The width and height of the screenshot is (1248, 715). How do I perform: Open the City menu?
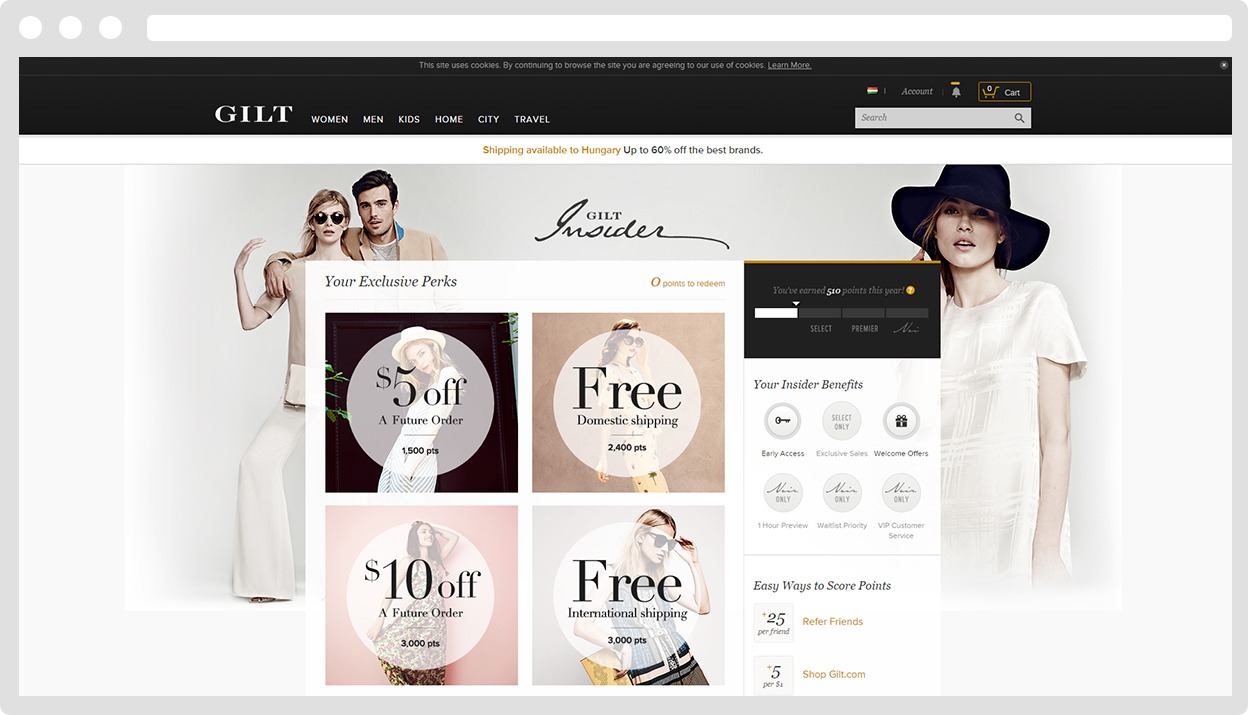488,119
